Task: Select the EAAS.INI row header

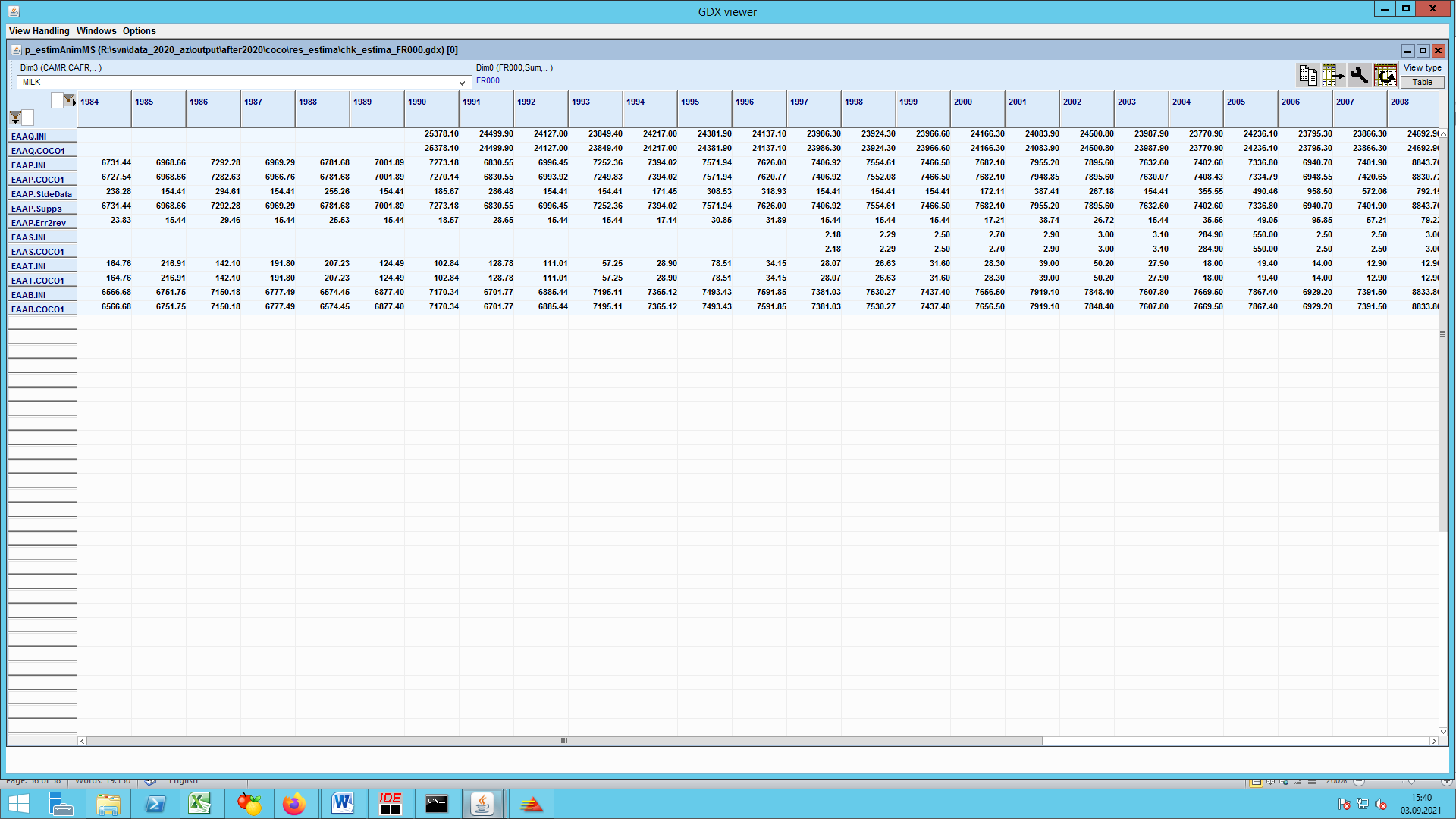Action: click(x=42, y=237)
